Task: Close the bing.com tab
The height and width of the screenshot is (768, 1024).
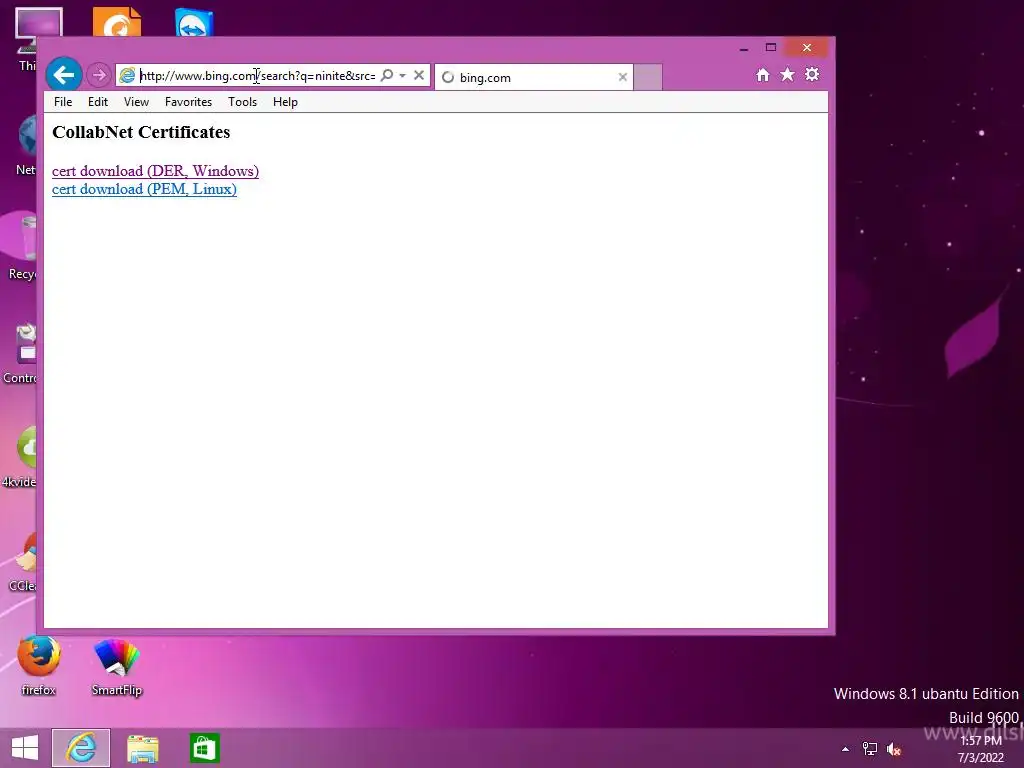Action: coord(622,77)
